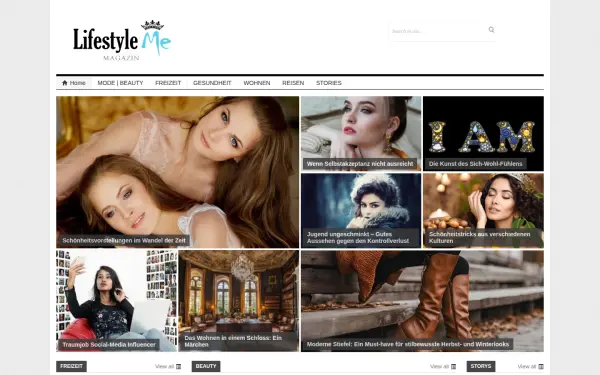Click View all for the Freizeit section

coord(165,367)
